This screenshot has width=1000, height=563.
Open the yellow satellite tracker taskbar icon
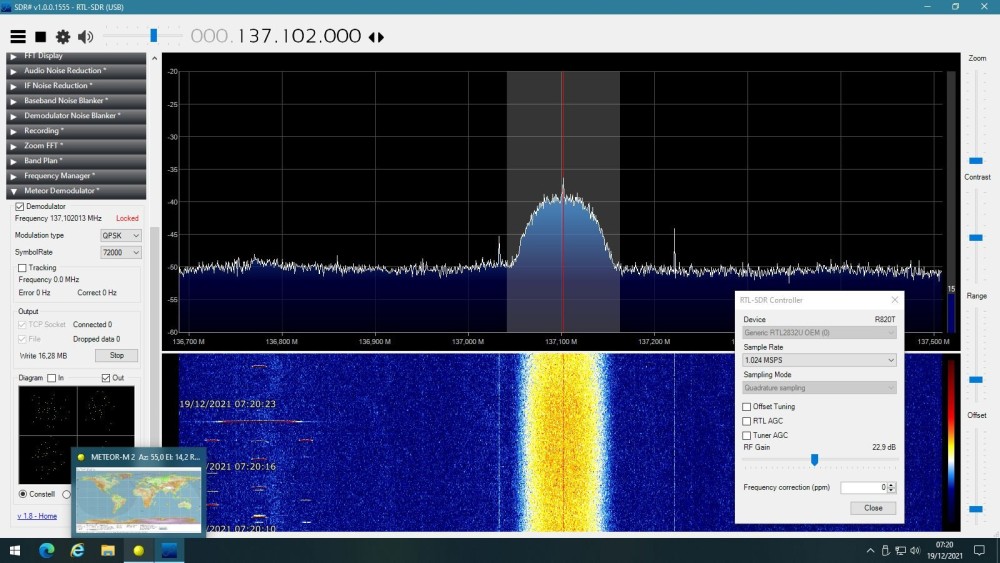138,550
